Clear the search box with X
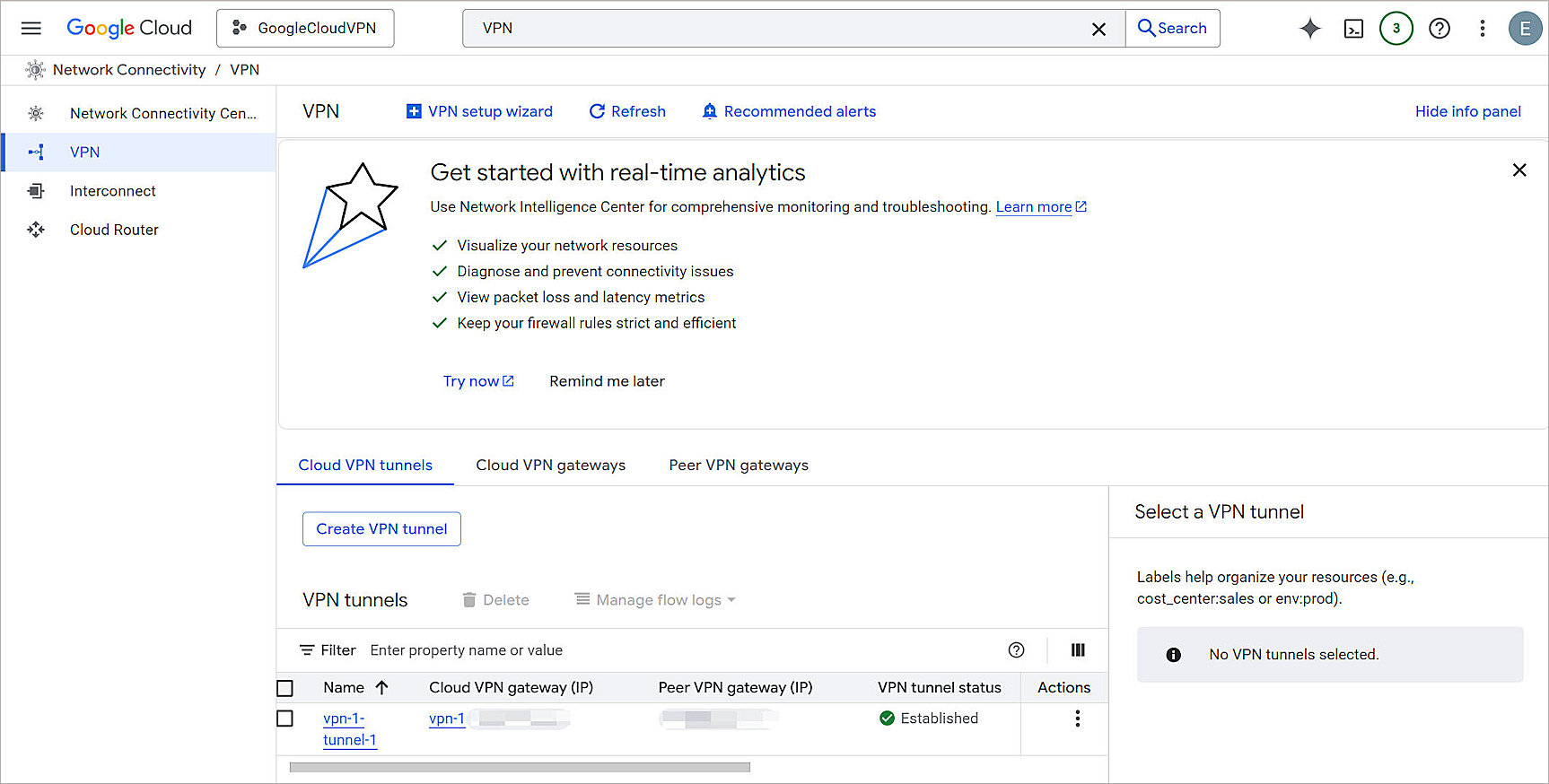Viewport: 1549px width, 784px height. [1098, 29]
